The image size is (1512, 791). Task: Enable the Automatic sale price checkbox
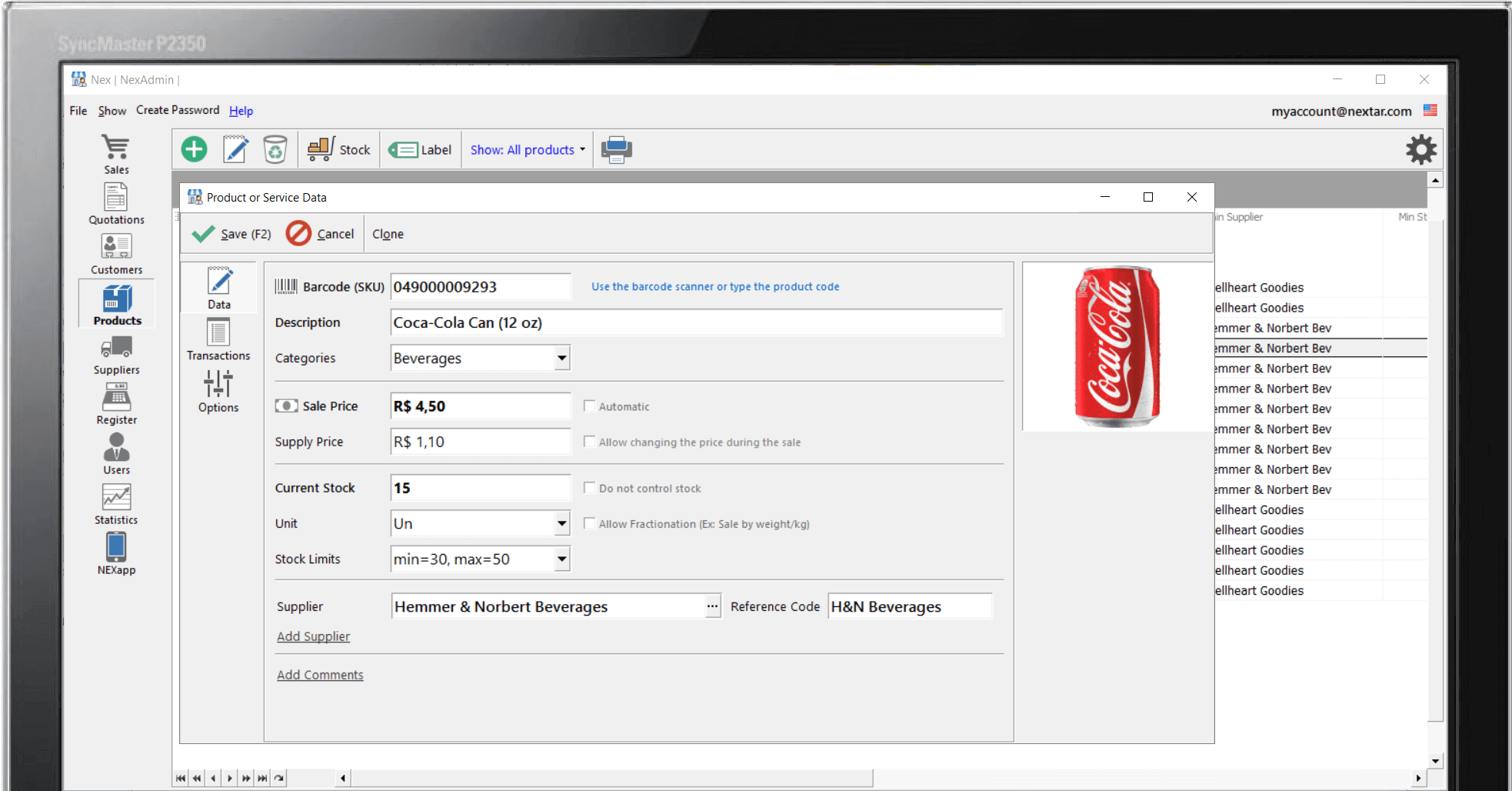pyautogui.click(x=589, y=406)
